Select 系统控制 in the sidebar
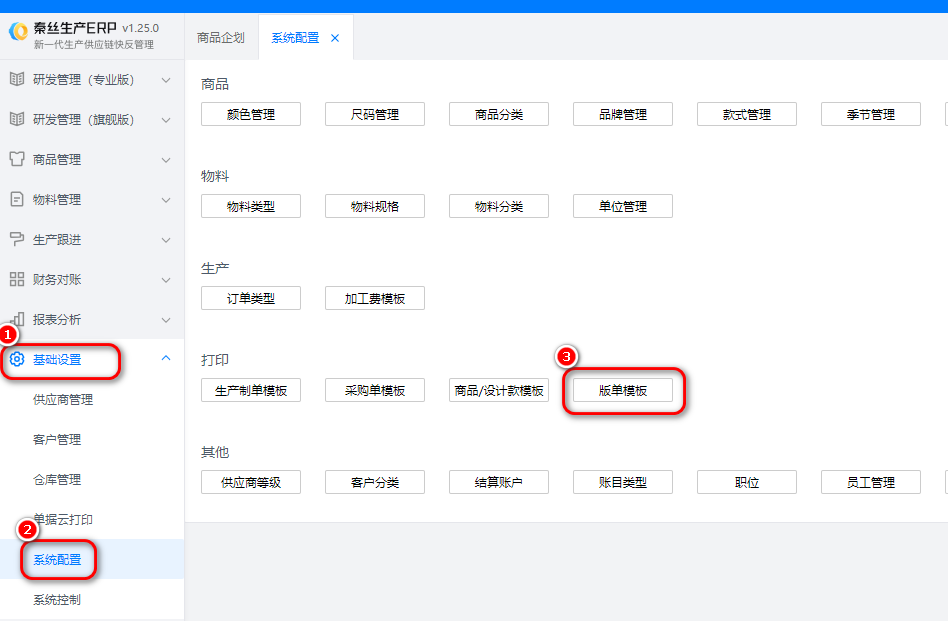Screen dimensions: 948x621 coord(57,600)
